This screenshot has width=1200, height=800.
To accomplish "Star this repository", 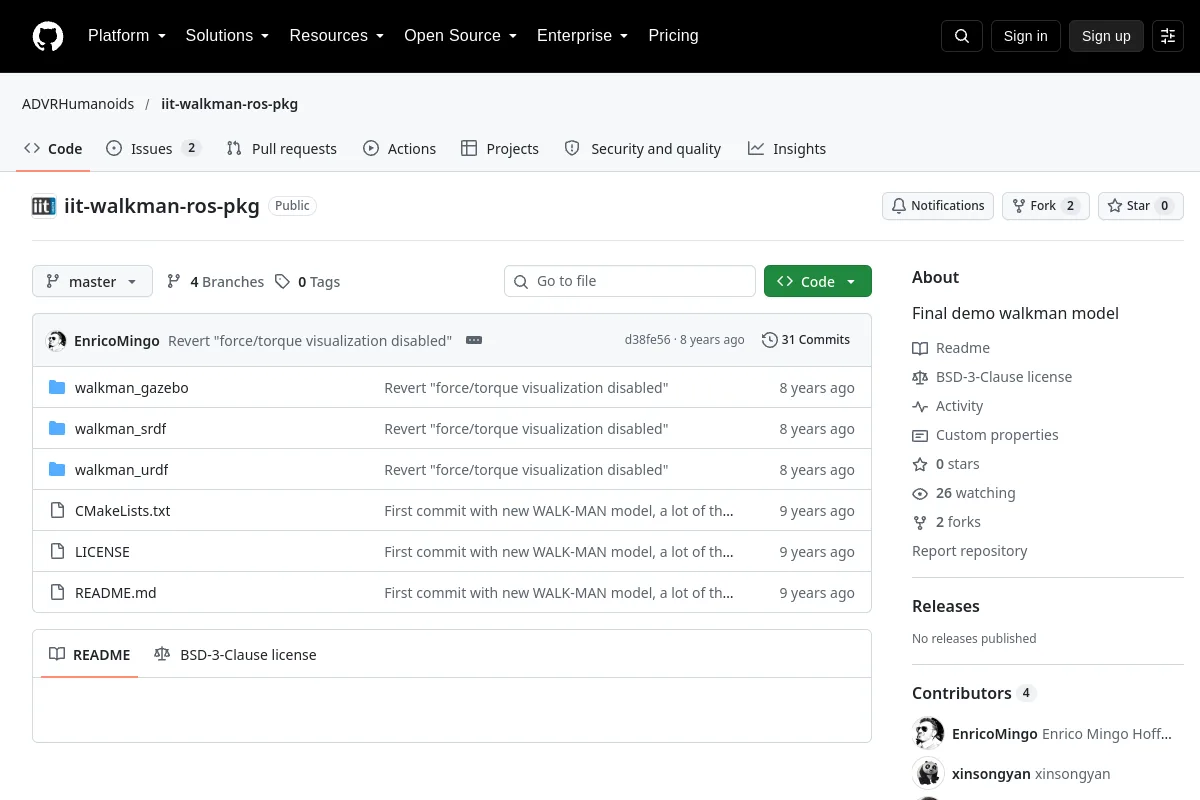I will pyautogui.click(x=1140, y=206).
